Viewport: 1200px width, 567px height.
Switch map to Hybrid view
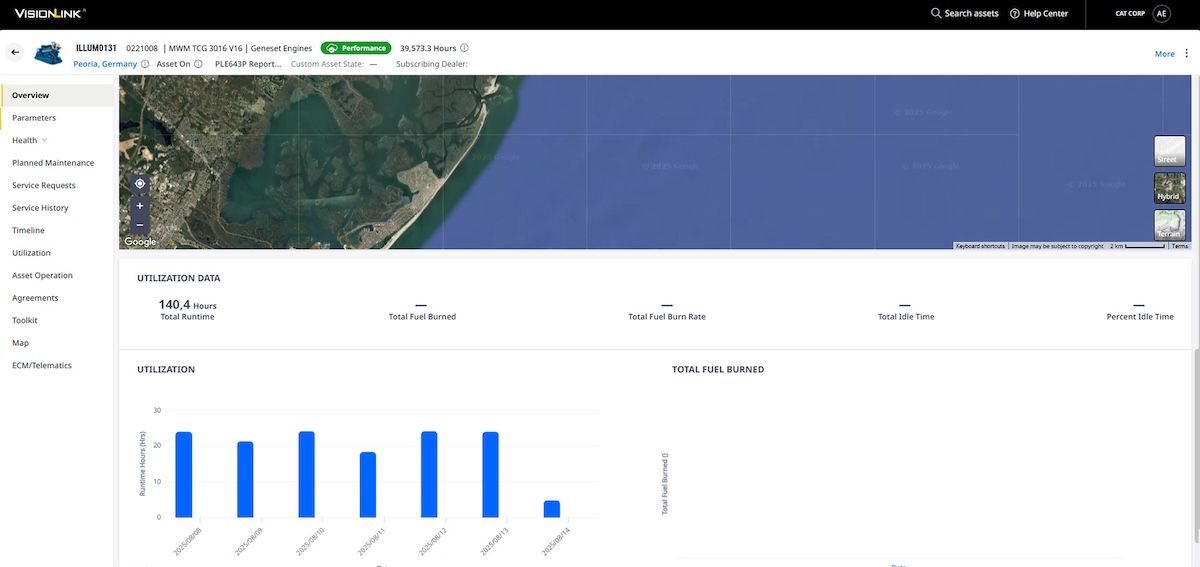pos(1169,189)
